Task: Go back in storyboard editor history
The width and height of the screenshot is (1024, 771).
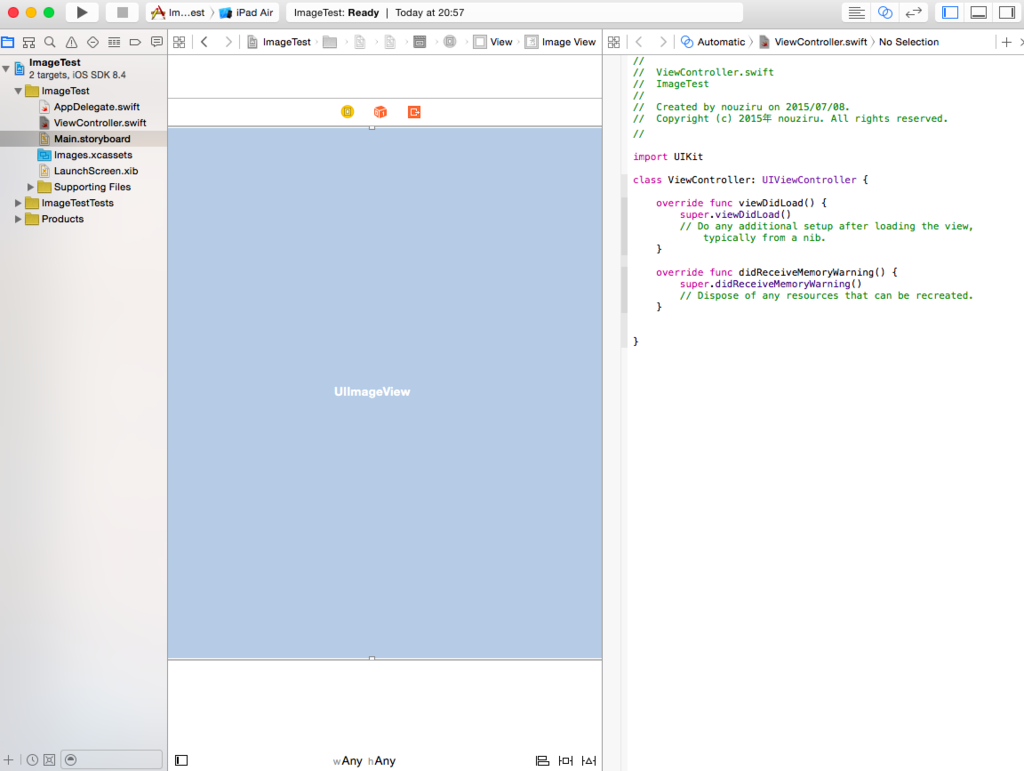Action: [x=204, y=42]
